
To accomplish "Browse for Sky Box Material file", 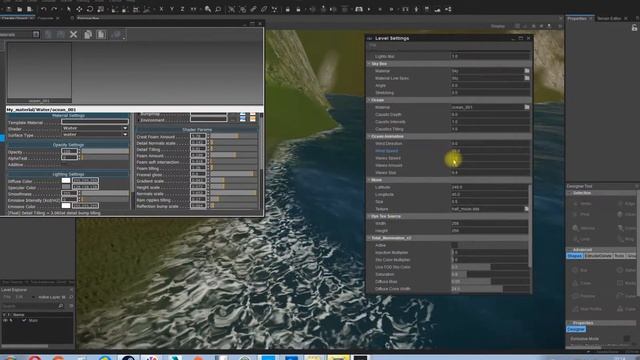I will click(x=527, y=71).
